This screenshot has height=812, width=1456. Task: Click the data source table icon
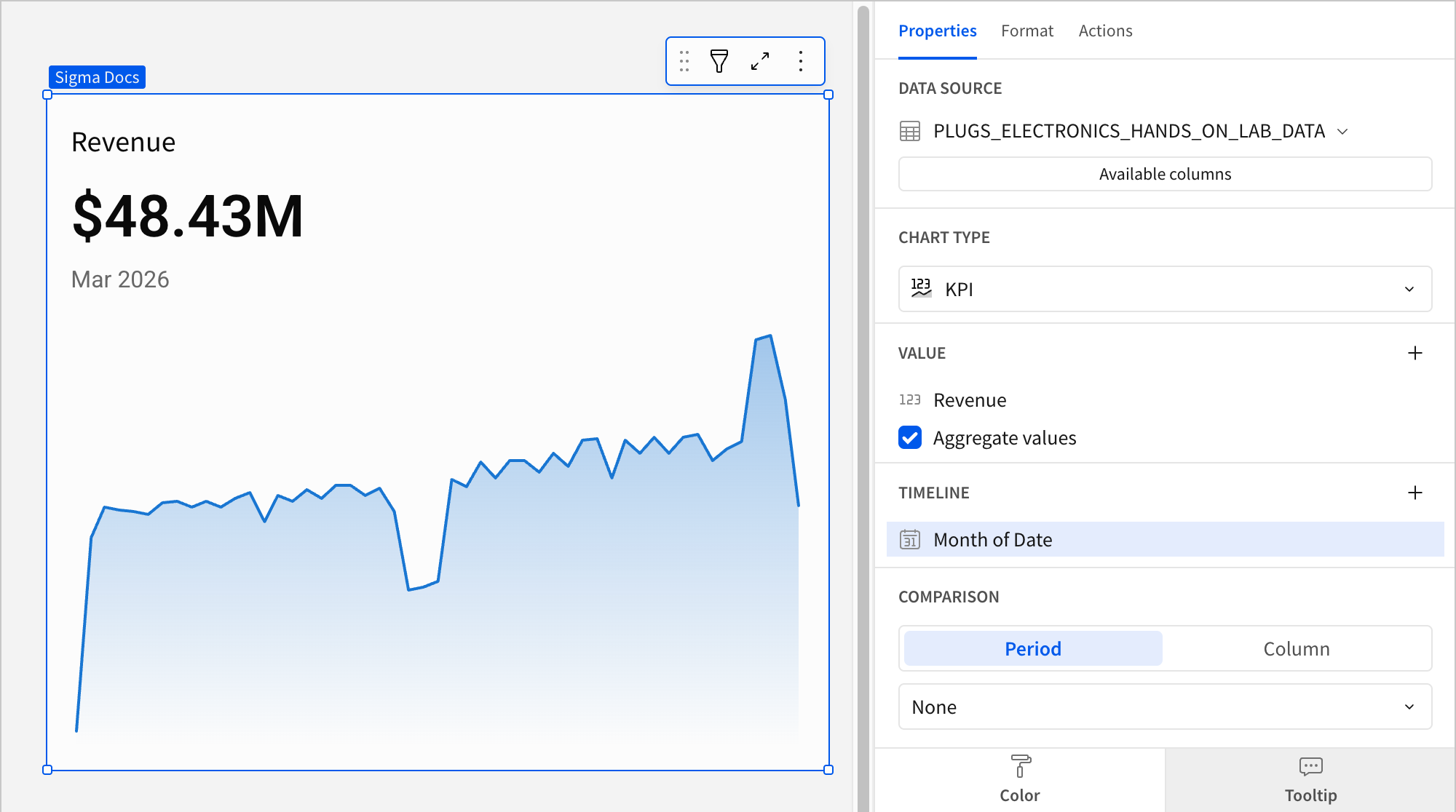(x=910, y=131)
